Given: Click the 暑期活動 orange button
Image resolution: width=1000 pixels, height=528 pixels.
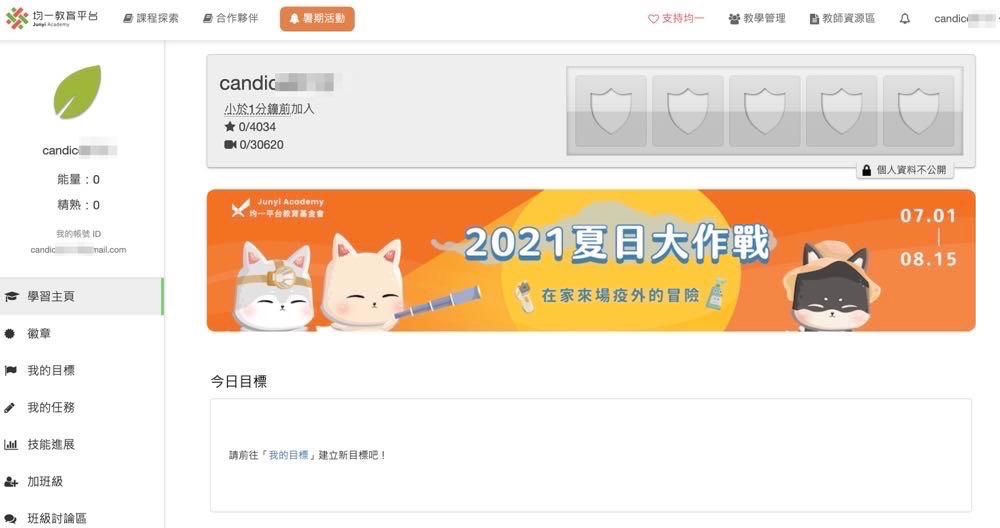Looking at the screenshot, I should tap(317, 18).
